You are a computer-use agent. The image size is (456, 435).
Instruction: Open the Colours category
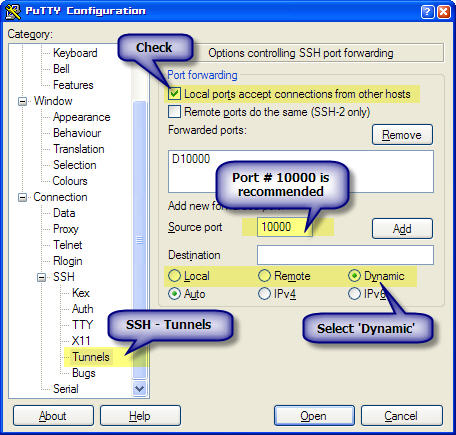tap(70, 181)
